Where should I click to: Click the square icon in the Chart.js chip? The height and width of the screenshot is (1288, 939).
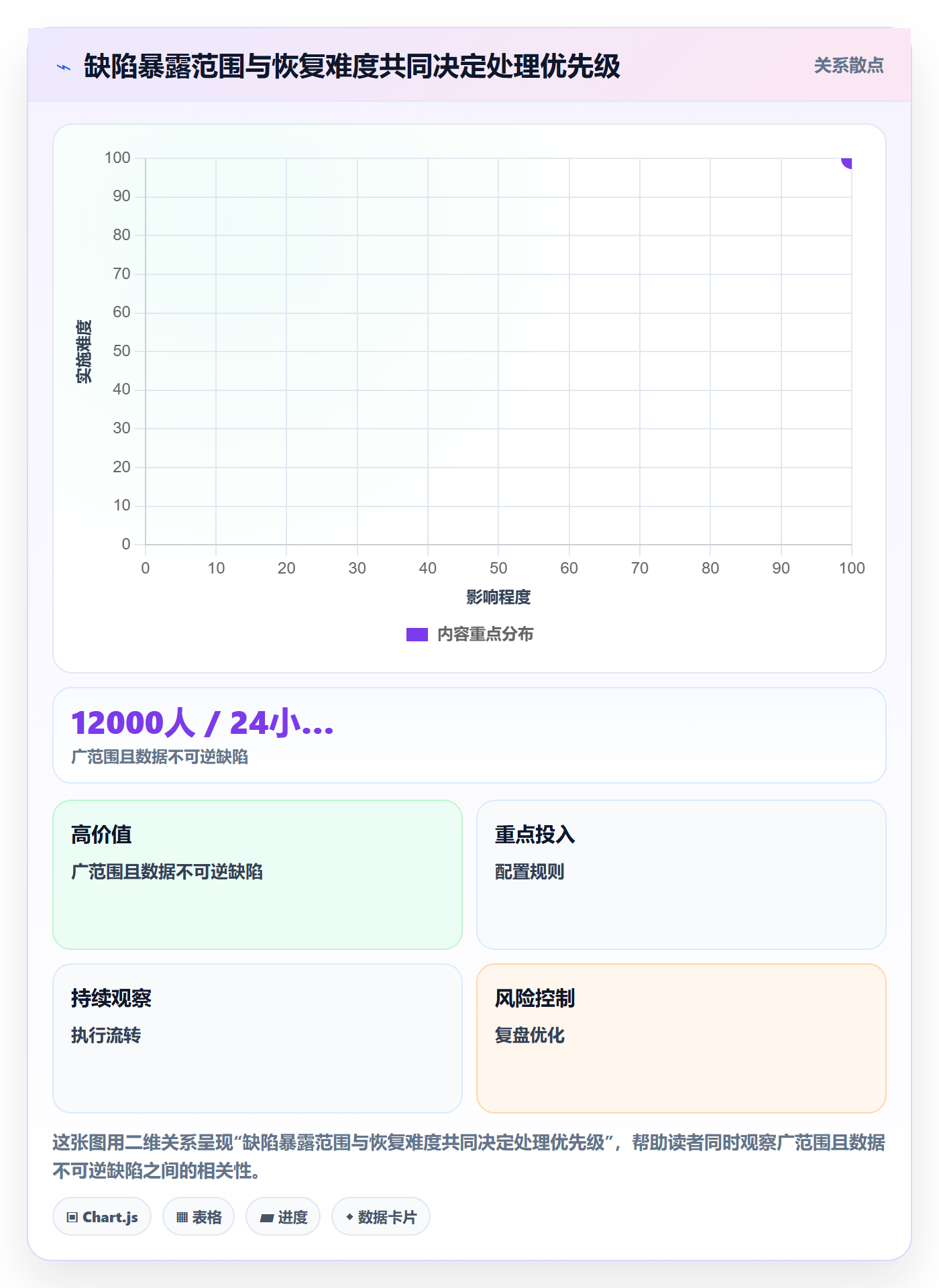pos(72,1218)
